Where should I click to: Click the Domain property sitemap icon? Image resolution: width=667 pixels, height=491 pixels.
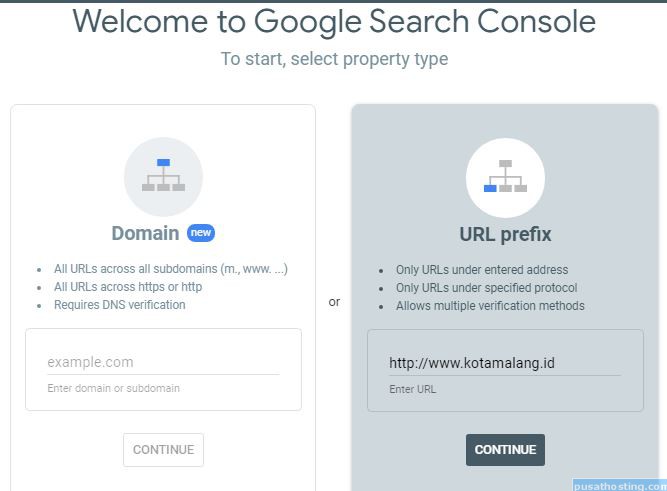[x=163, y=177]
